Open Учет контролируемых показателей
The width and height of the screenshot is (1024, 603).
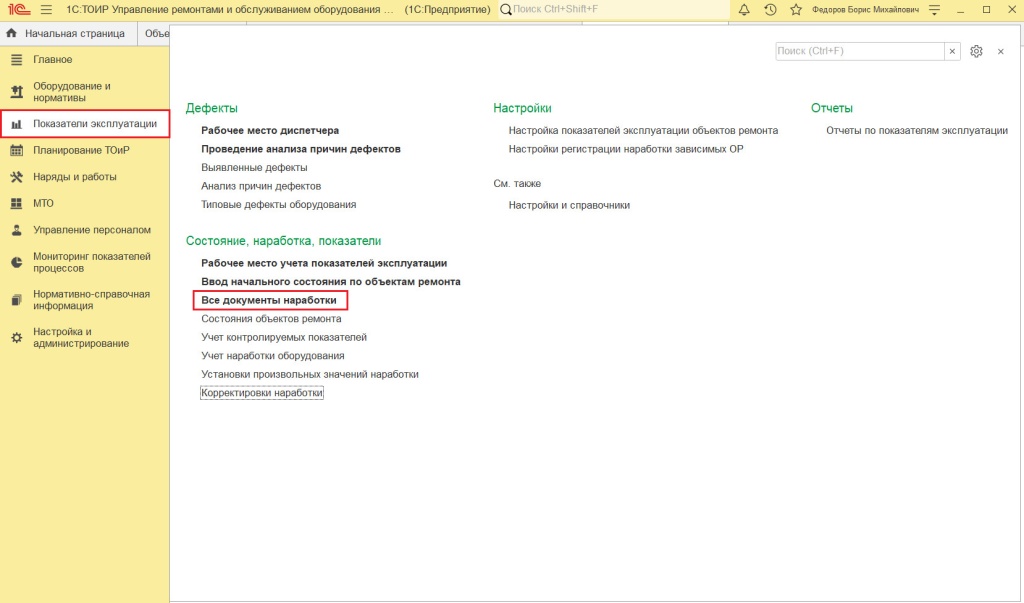click(x=284, y=337)
